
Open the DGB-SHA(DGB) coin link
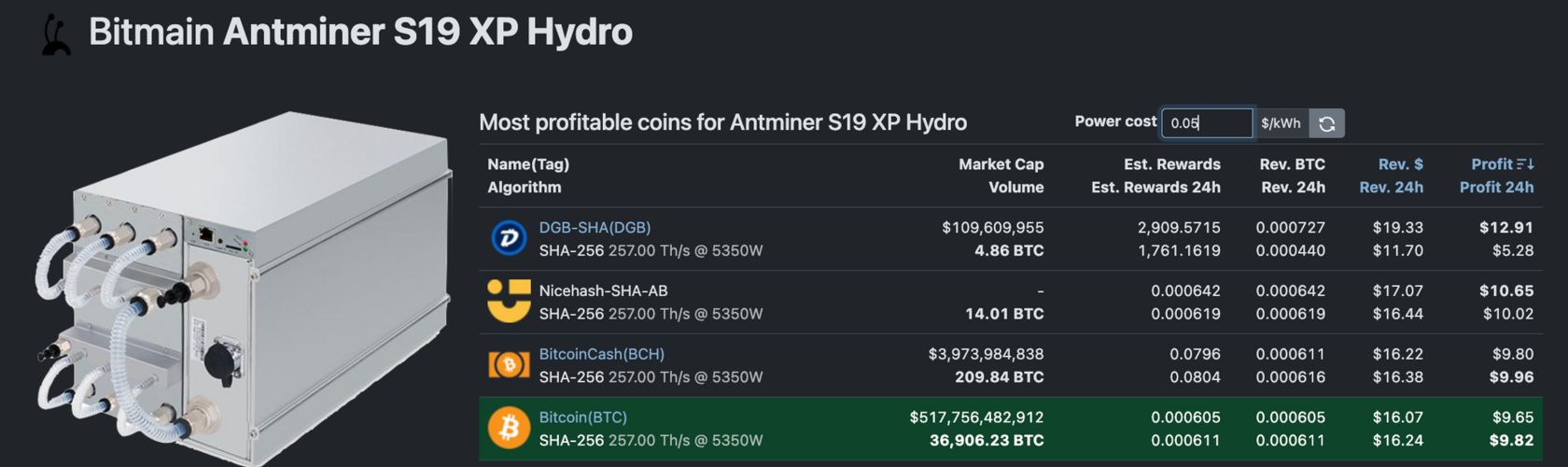coord(595,227)
